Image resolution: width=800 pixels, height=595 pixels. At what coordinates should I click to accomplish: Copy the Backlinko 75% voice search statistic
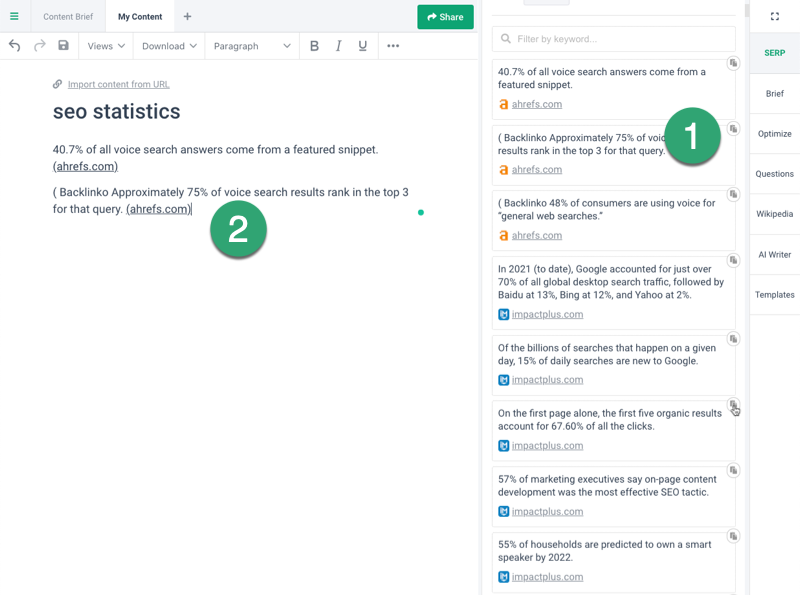point(733,129)
